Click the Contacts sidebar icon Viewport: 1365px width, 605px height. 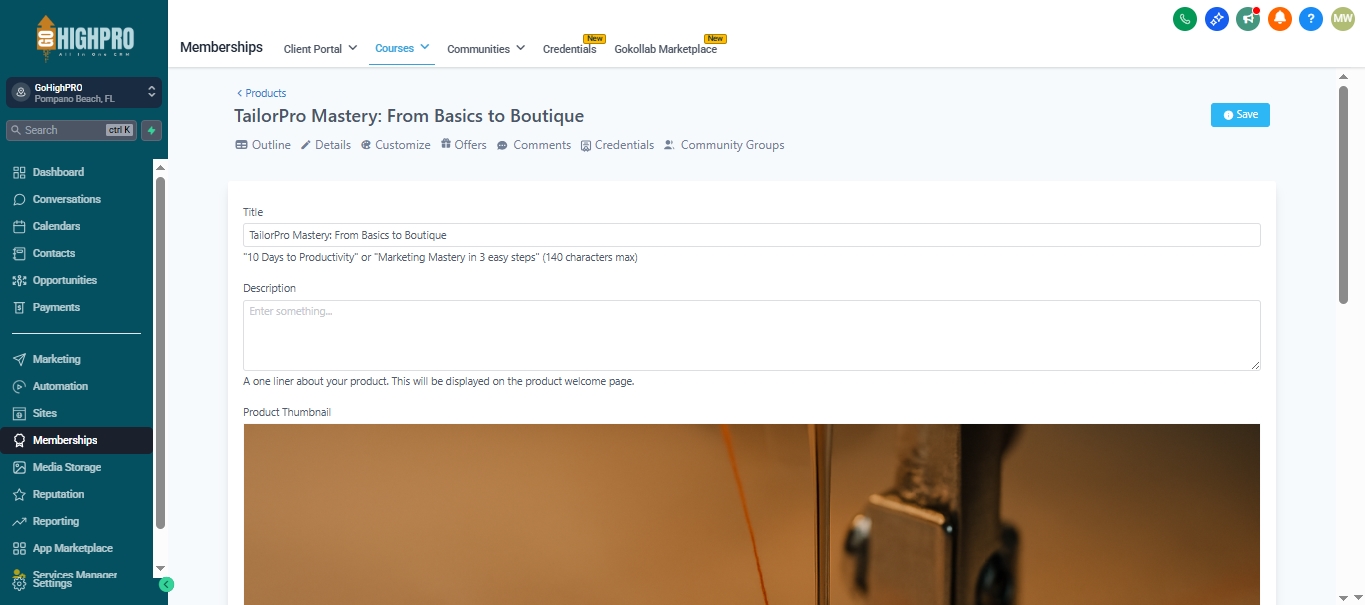tap(19, 253)
